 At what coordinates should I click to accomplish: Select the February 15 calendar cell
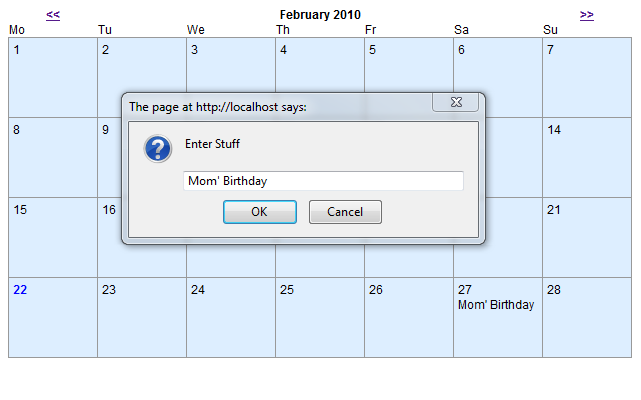click(x=53, y=237)
